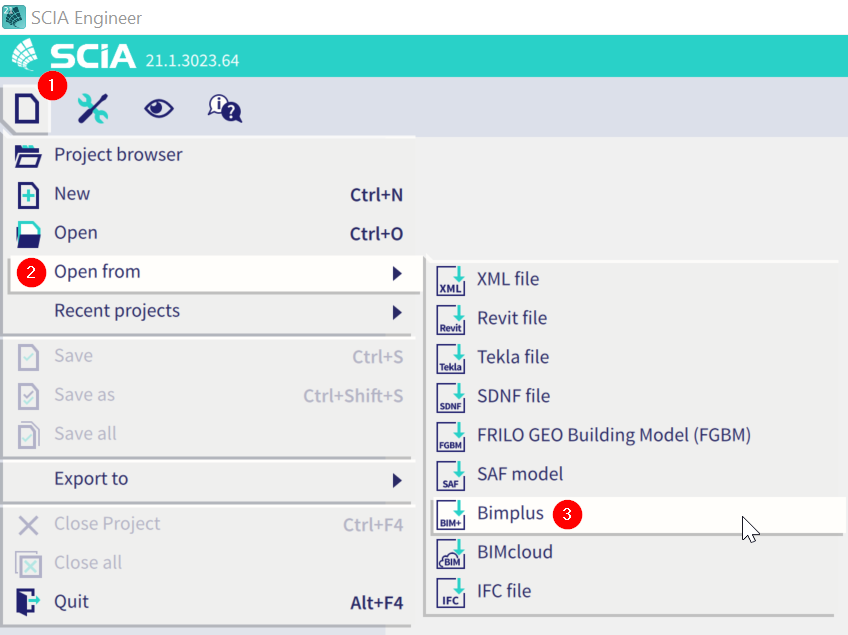Choose Open in the File menu

[x=76, y=233]
